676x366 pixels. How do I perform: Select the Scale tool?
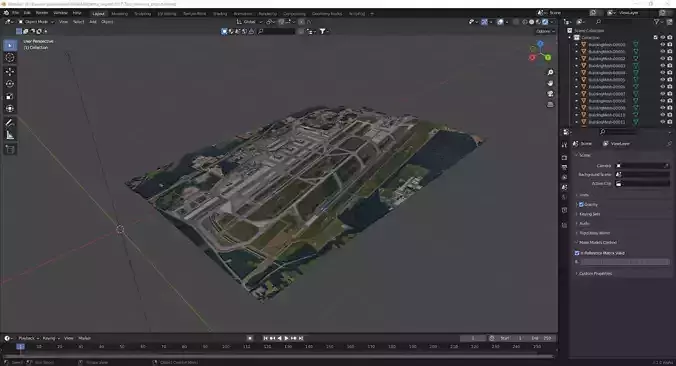[x=10, y=97]
